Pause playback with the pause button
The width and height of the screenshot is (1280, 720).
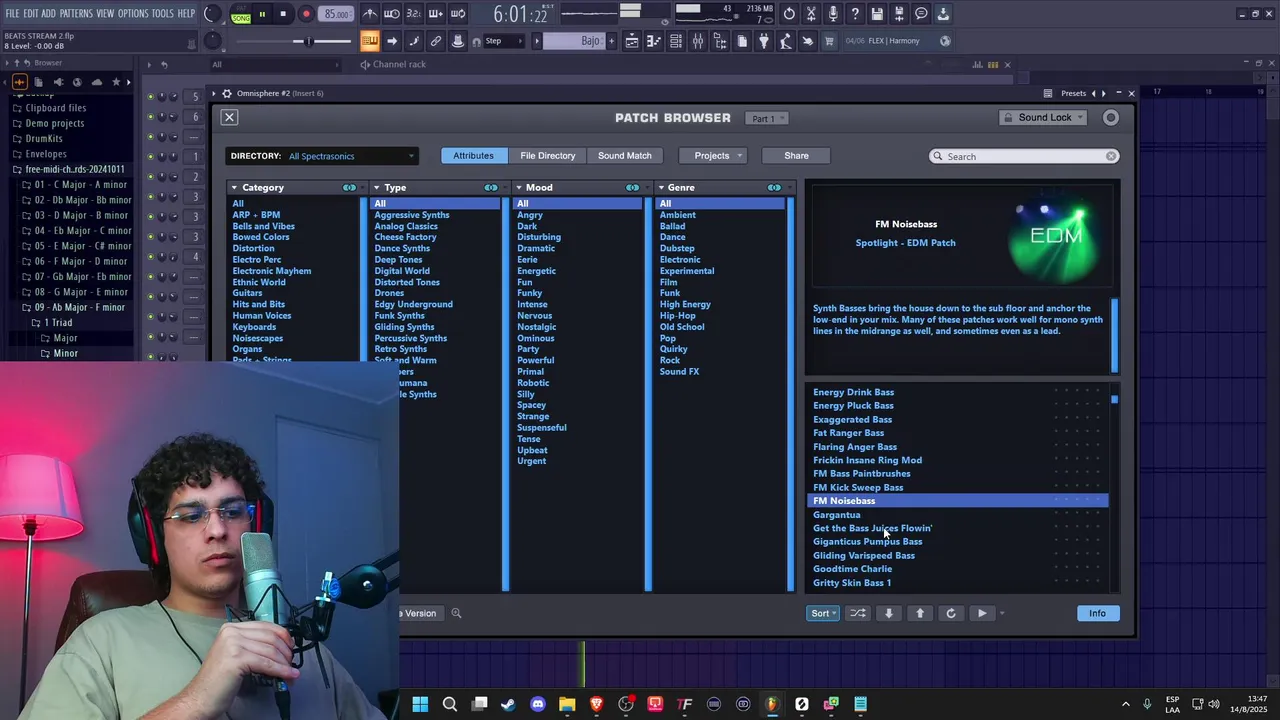262,14
